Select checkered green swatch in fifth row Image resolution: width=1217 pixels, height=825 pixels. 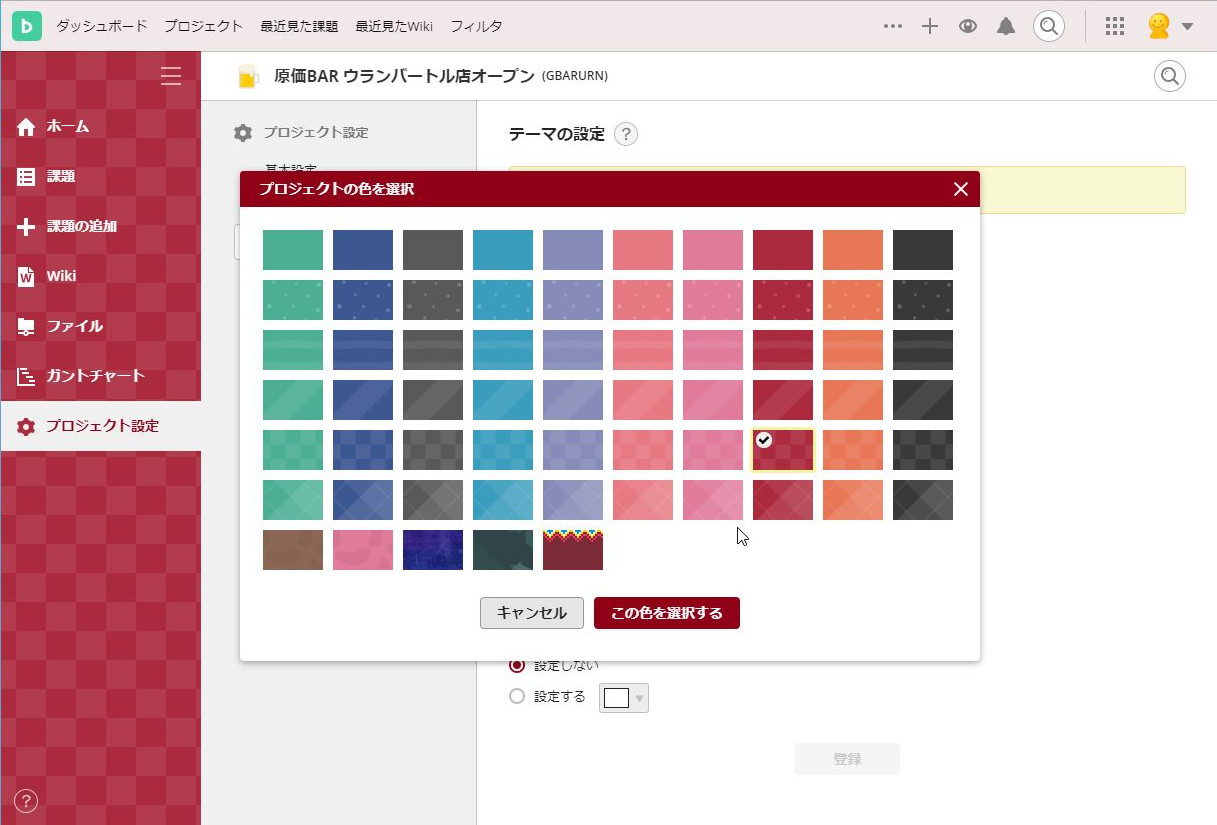point(293,450)
